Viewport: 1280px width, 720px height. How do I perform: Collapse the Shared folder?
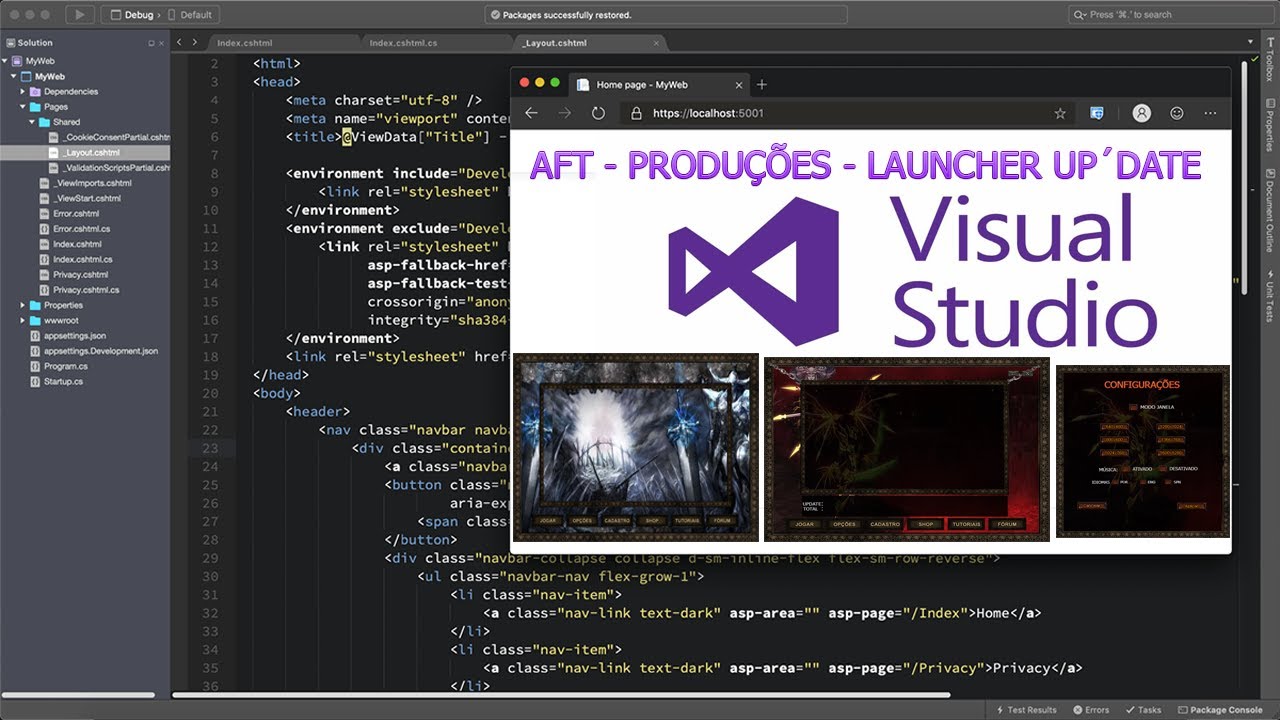(x=32, y=122)
